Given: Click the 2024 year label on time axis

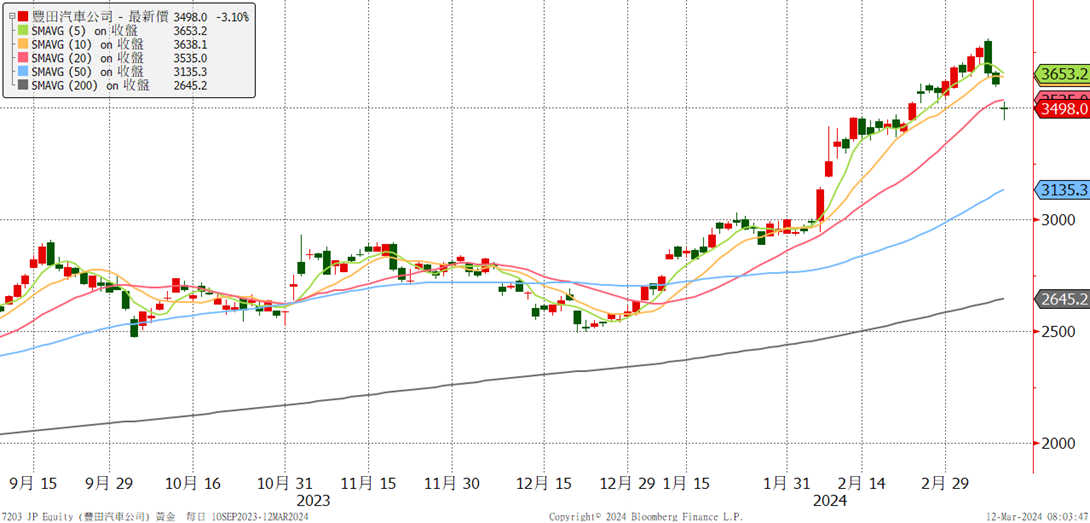Looking at the screenshot, I should tap(830, 500).
